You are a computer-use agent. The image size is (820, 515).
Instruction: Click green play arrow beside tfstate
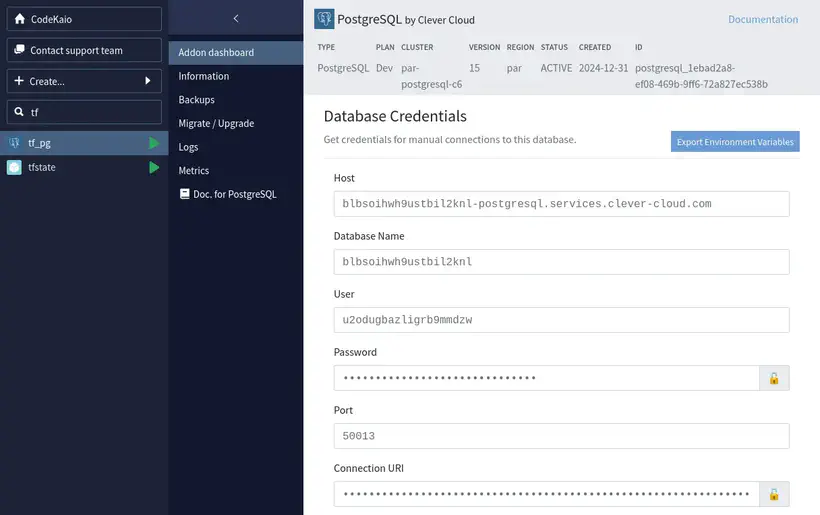pos(154,167)
